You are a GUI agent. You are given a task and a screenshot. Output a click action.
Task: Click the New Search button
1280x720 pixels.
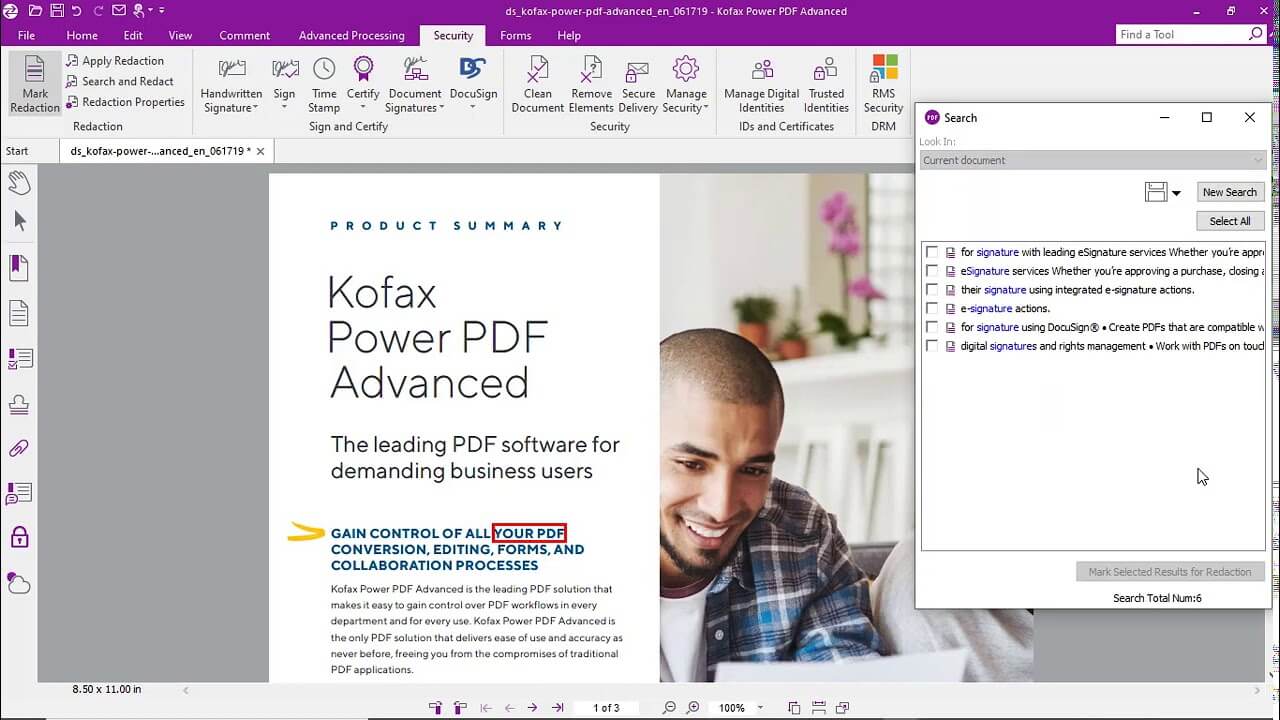(1230, 191)
